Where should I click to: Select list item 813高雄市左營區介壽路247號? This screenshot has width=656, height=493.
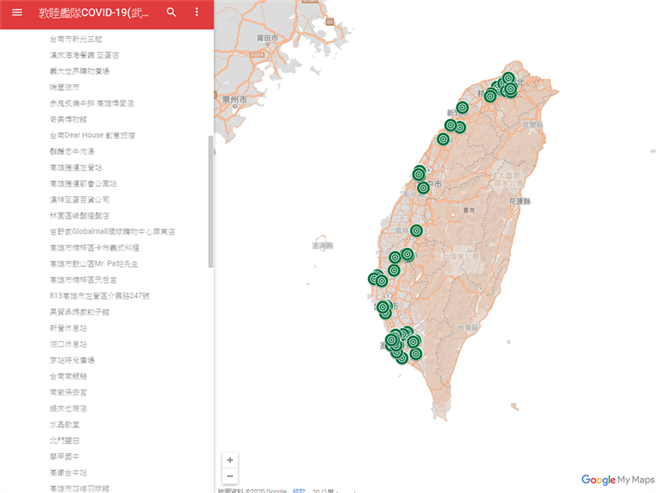[x=100, y=296]
